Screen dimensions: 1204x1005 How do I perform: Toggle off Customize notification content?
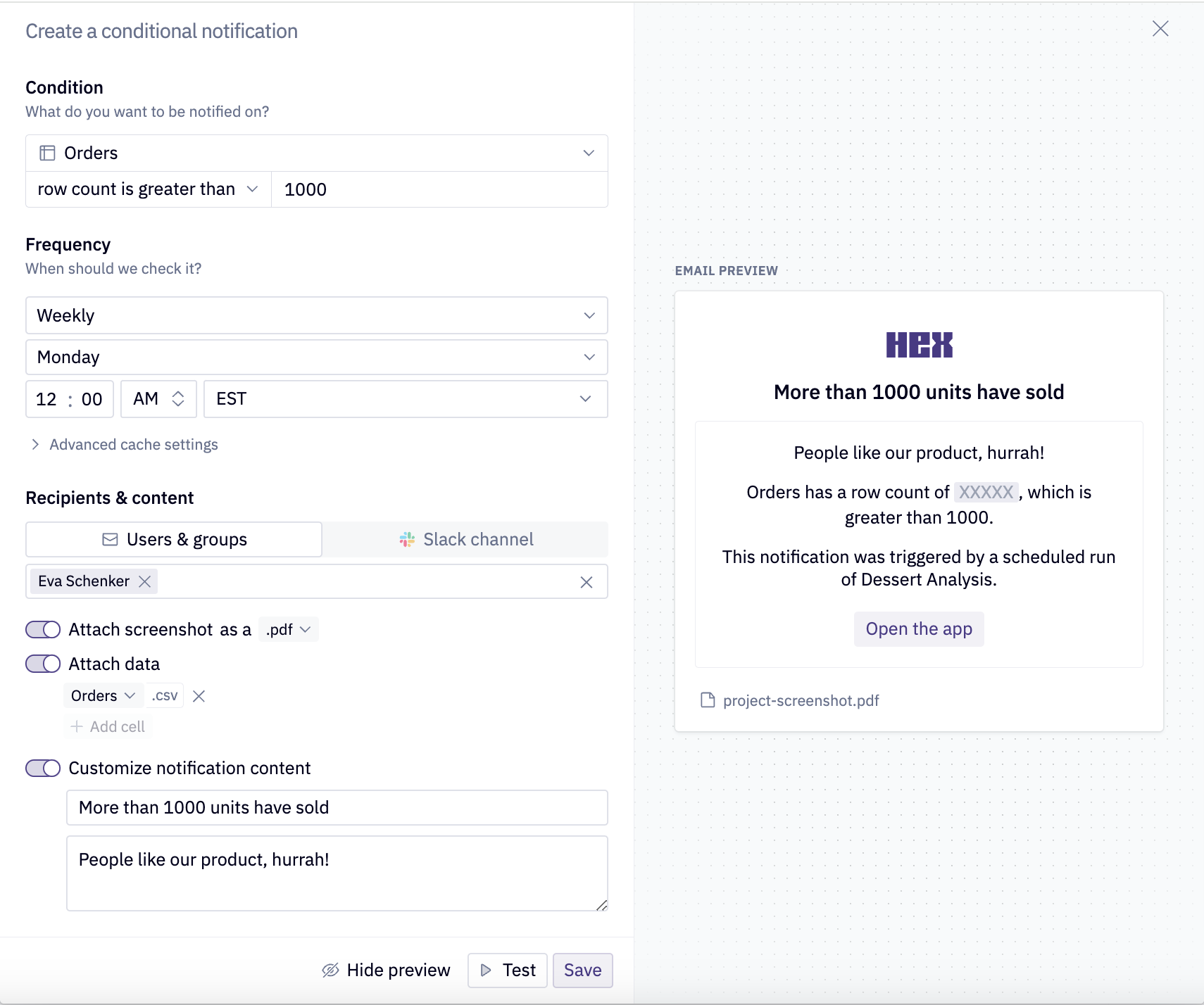click(x=42, y=768)
